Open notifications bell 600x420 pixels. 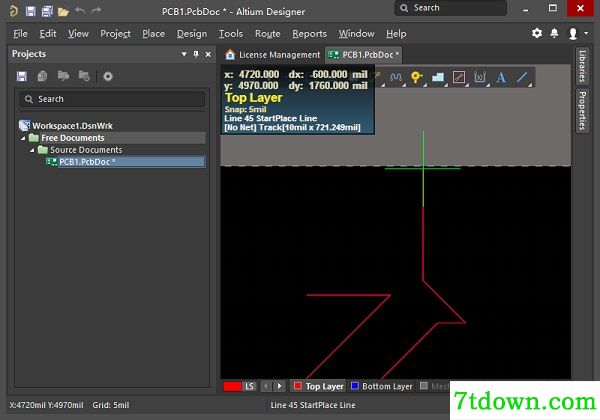pos(554,33)
